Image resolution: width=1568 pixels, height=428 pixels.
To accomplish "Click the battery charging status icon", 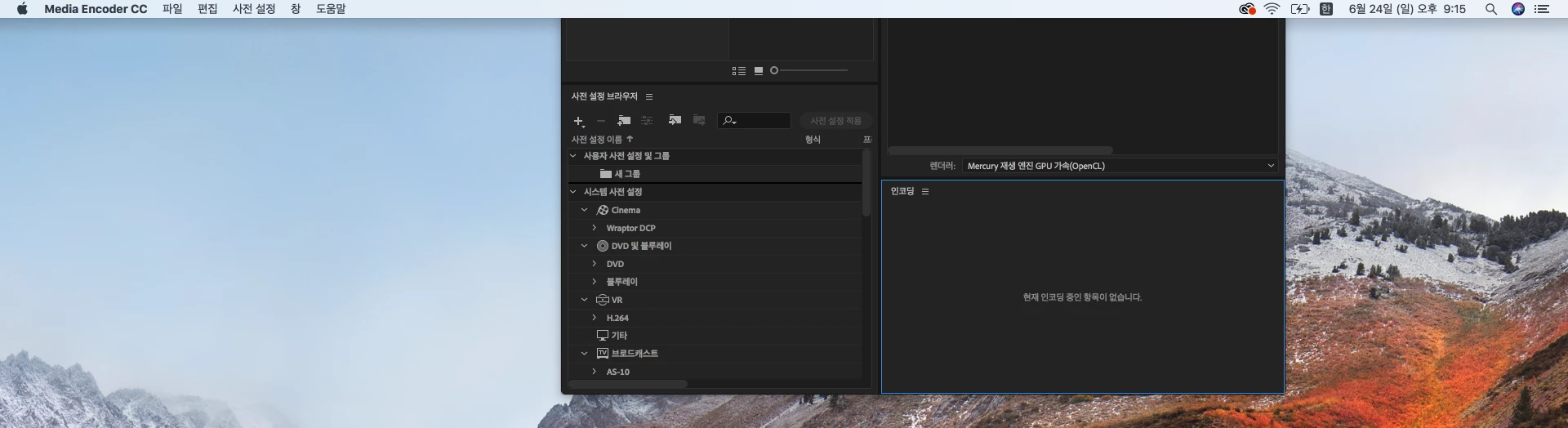I will [1299, 9].
